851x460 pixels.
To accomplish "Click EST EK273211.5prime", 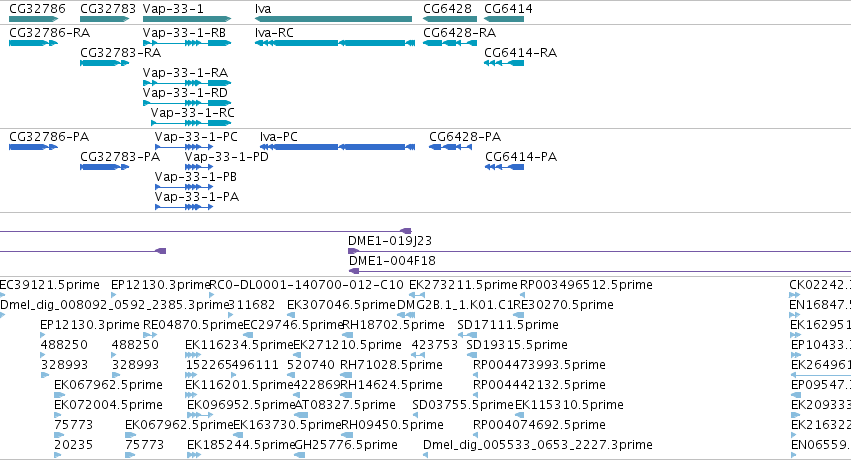I will [x=417, y=295].
